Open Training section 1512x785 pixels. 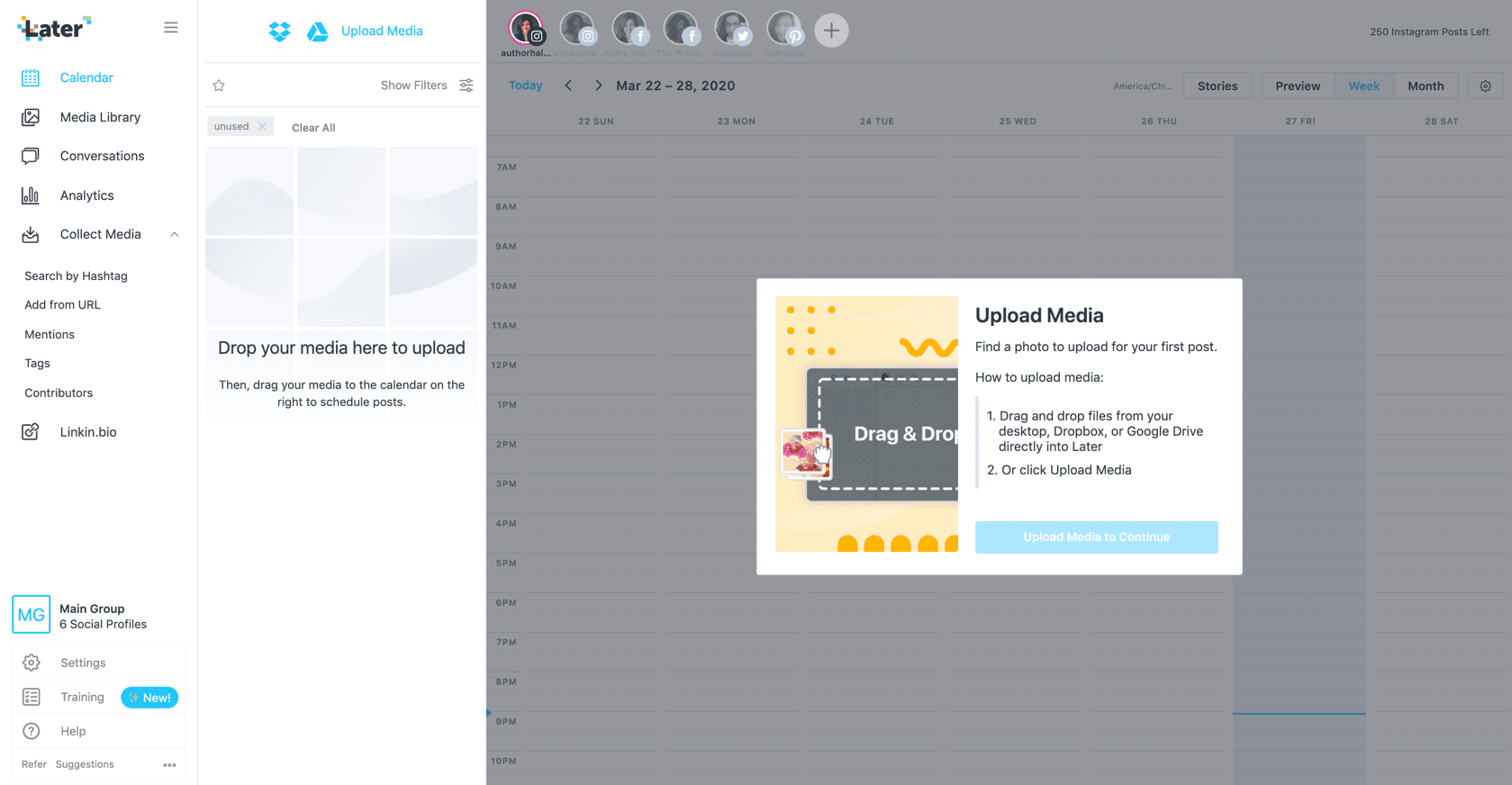82,697
